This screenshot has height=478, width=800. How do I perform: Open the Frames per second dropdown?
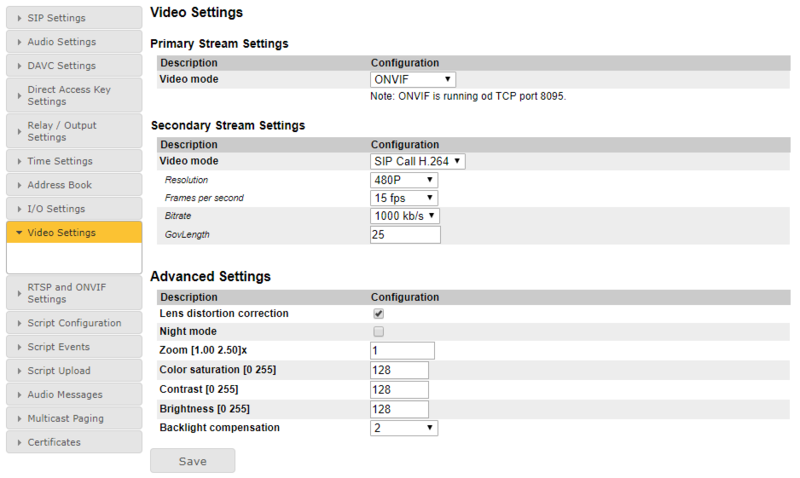(404, 198)
